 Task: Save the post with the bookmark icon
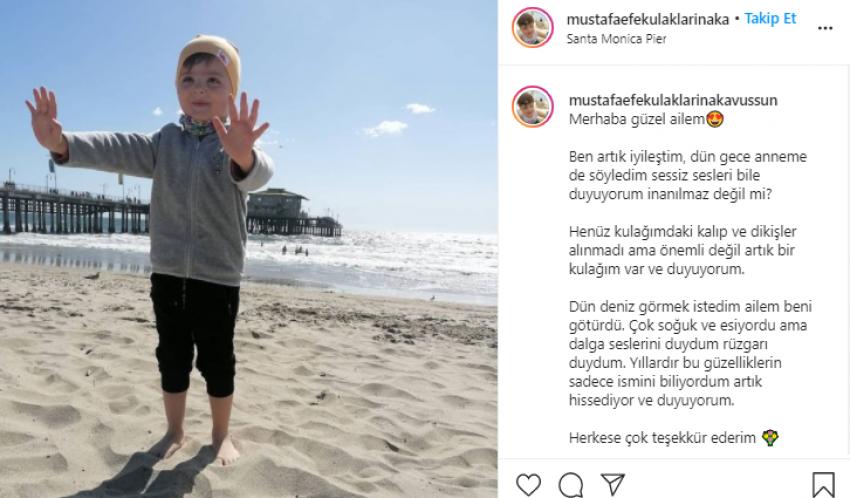pyautogui.click(x=823, y=484)
